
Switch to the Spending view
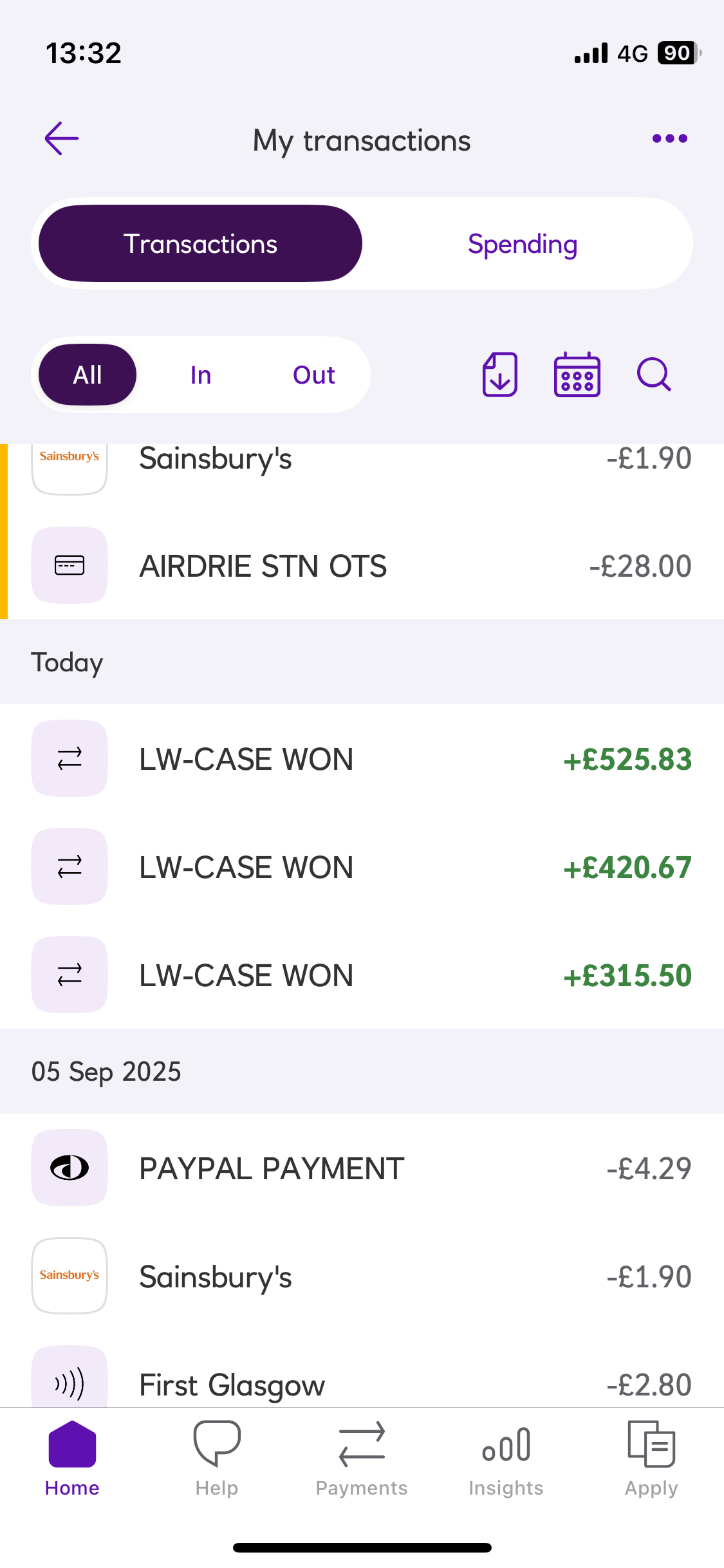523,244
